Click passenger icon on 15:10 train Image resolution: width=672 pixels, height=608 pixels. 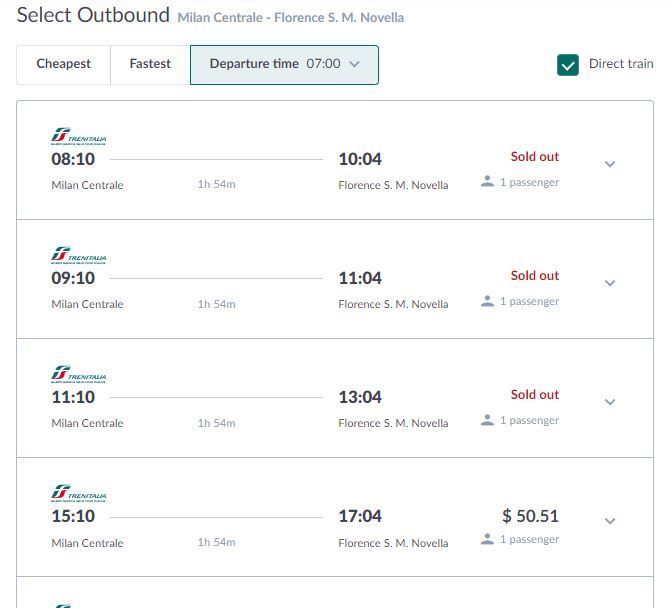point(487,539)
